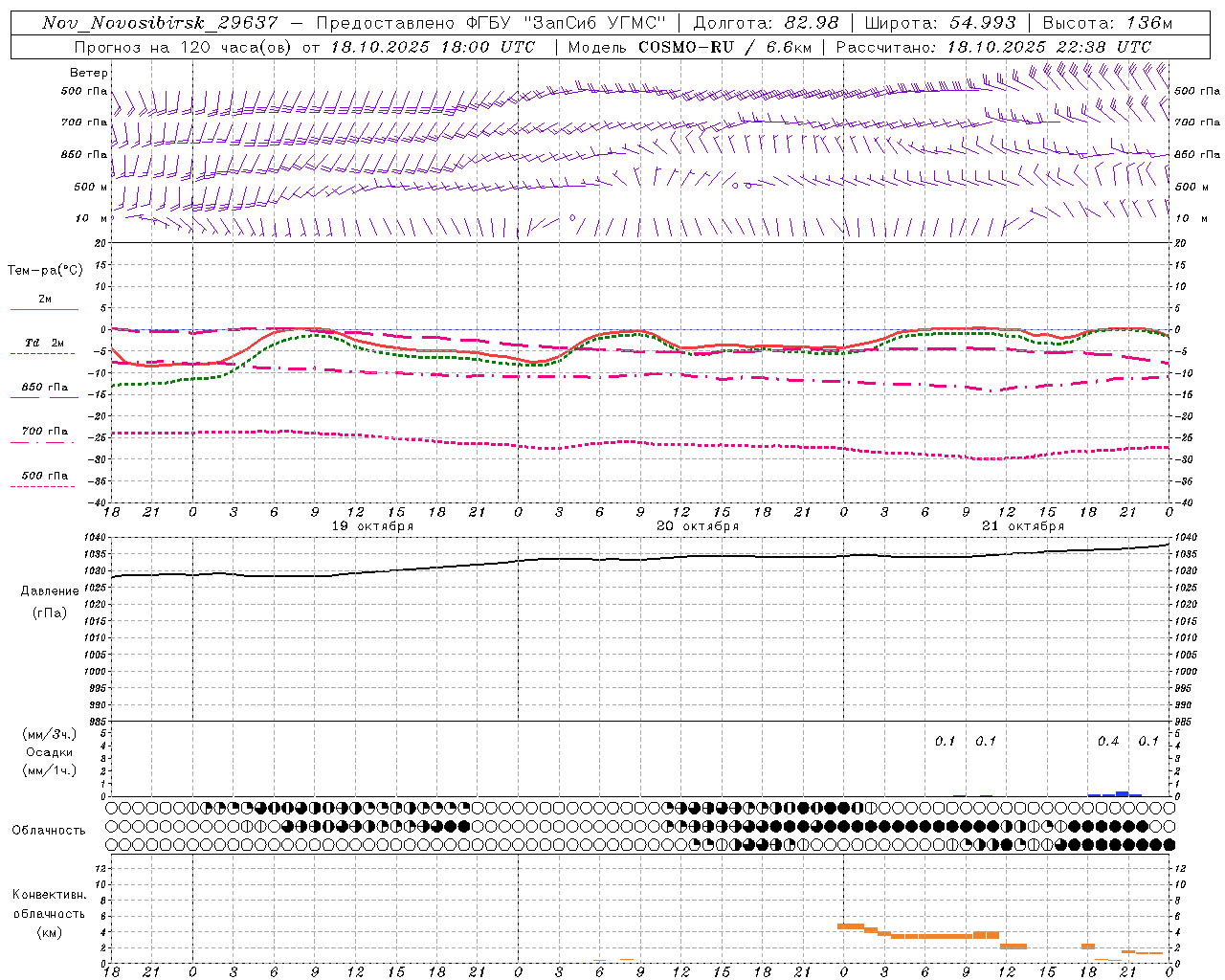Click the 'Рассчитано: 18.10.2025 22:38 UTC' text
Viewport: 1225px width, 980px height.
(x=993, y=47)
